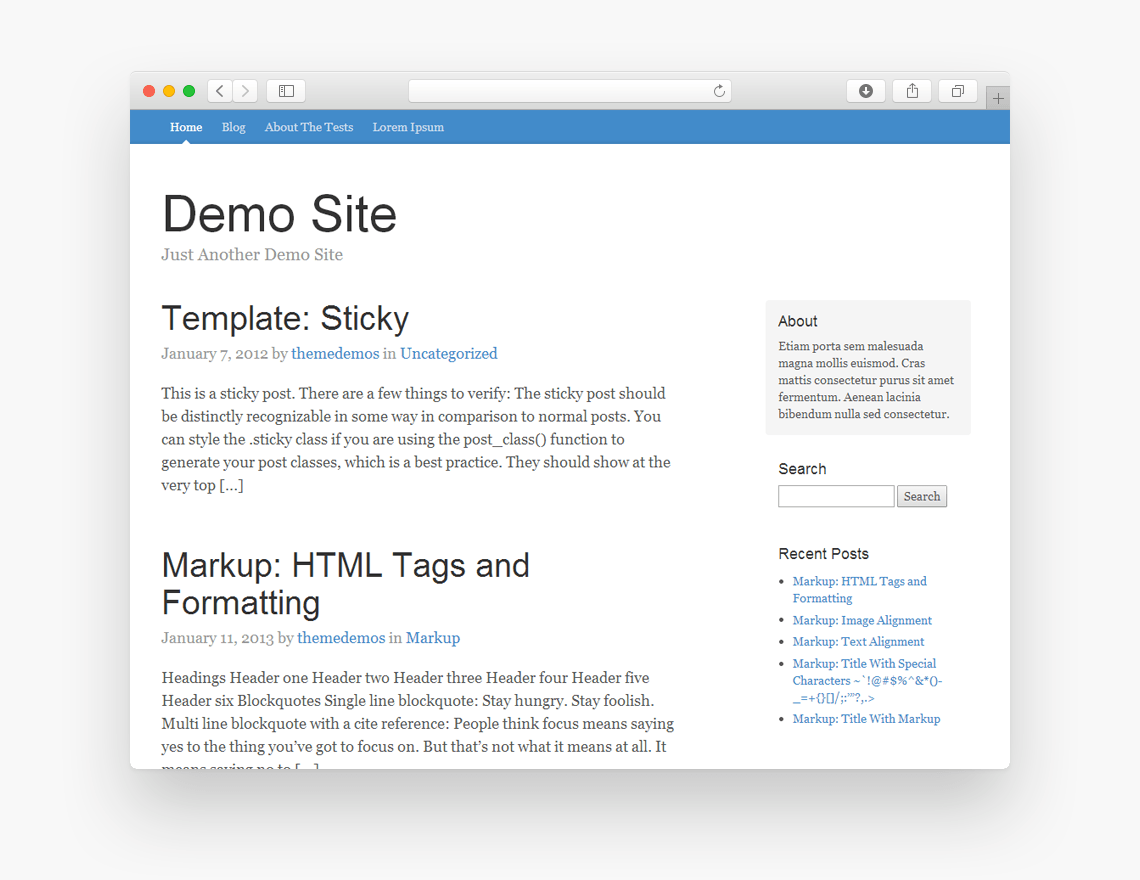Open the Uncategorized category link
Viewport: 1140px width, 880px height.
click(448, 353)
